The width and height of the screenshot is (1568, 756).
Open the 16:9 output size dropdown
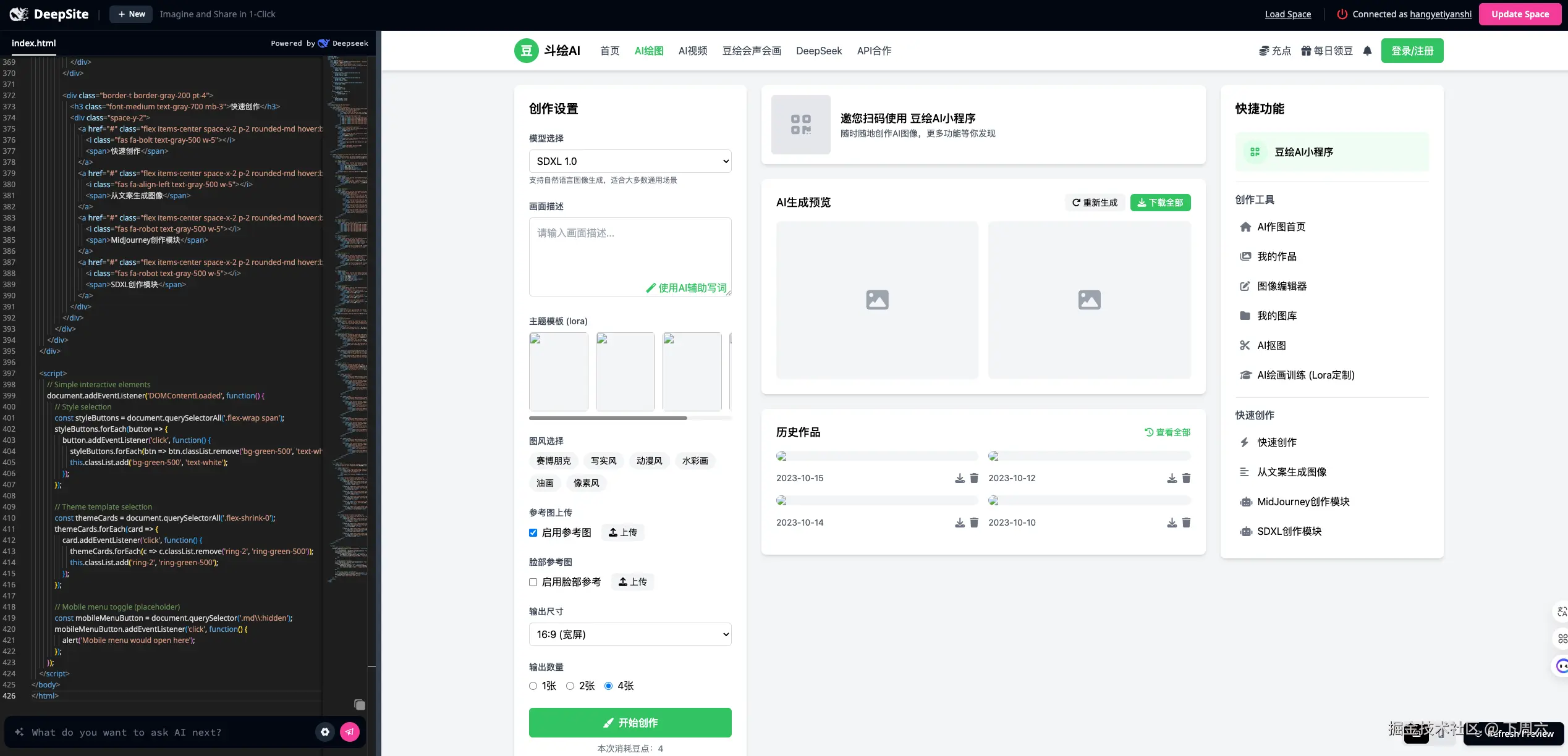point(629,634)
